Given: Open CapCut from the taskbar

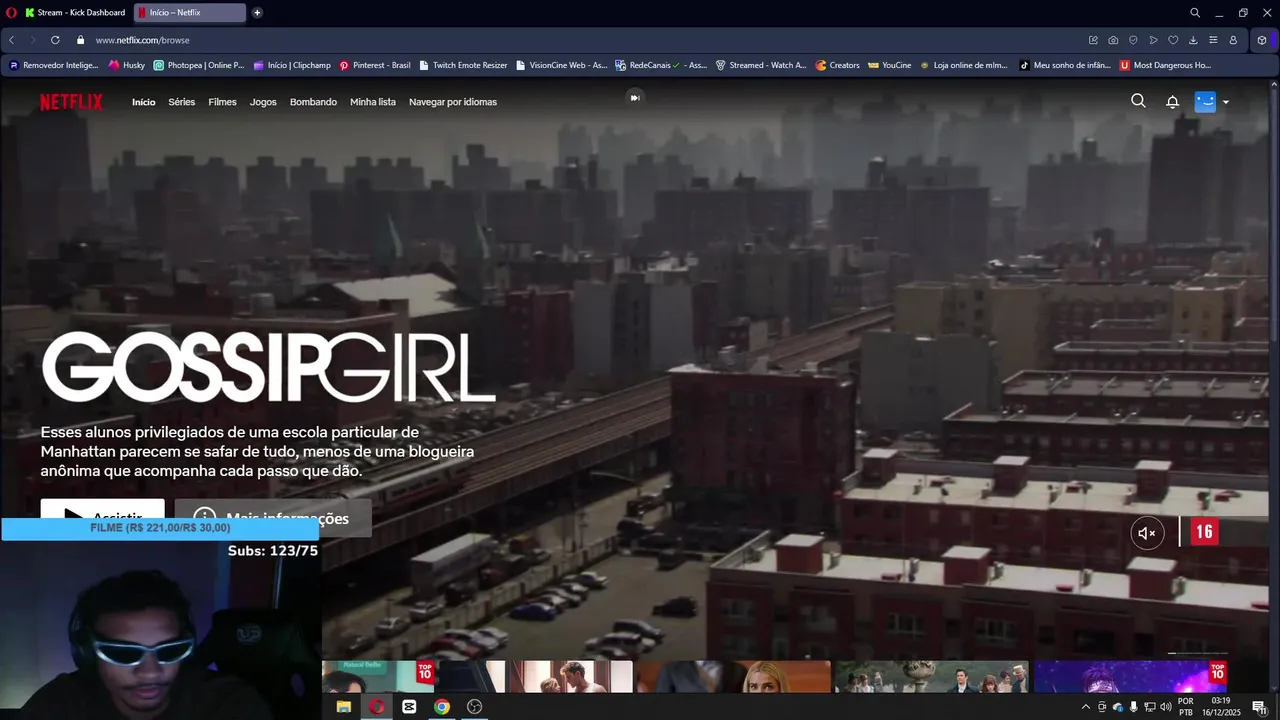Looking at the screenshot, I should 409,706.
